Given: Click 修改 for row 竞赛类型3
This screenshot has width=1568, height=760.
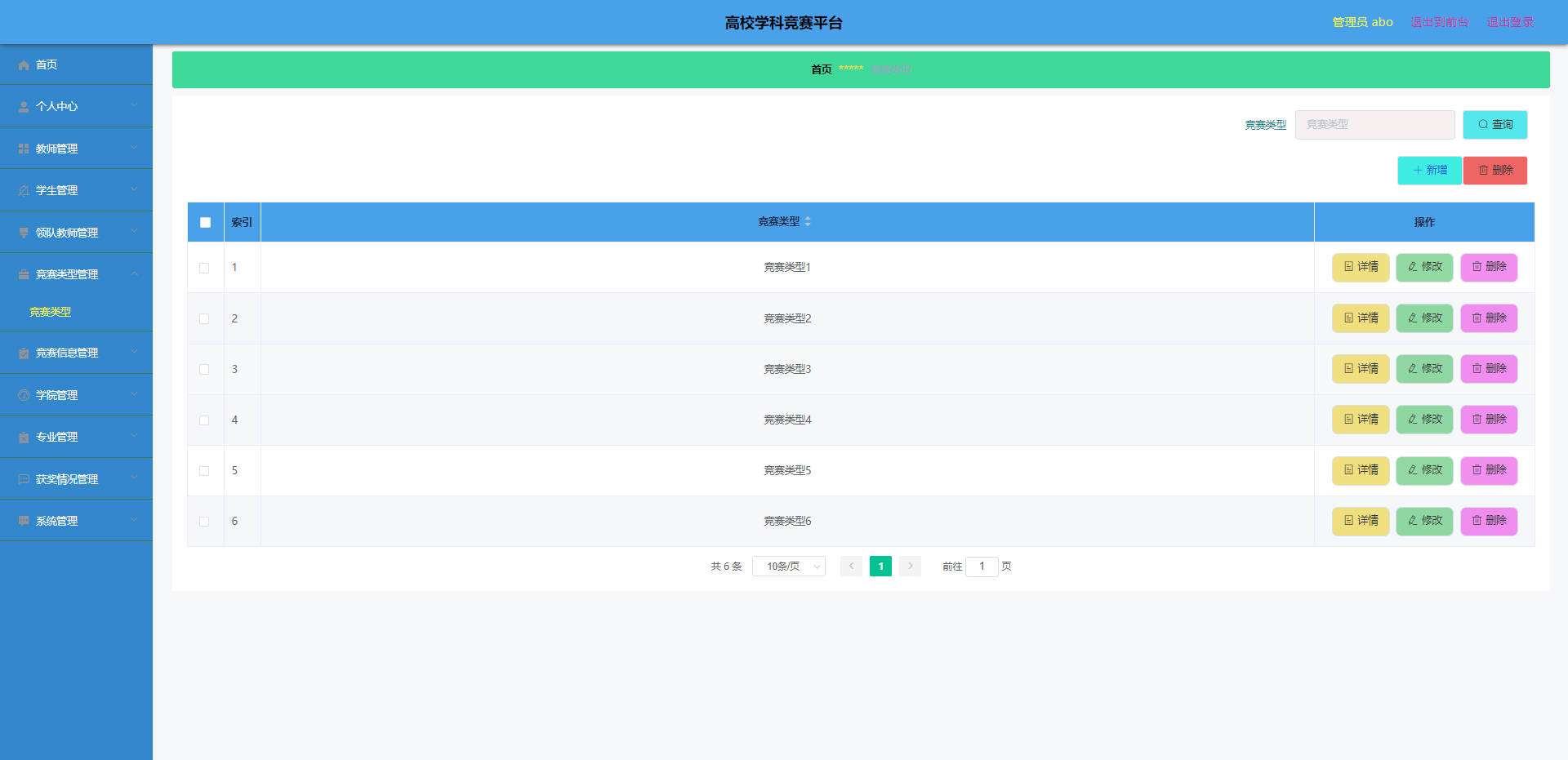Looking at the screenshot, I should point(1424,369).
